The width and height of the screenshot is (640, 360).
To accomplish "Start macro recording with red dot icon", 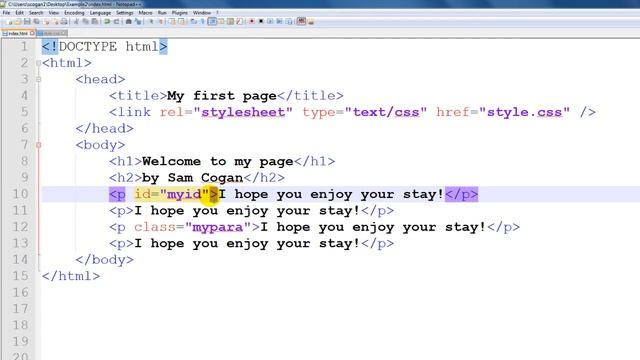I will point(252,21).
